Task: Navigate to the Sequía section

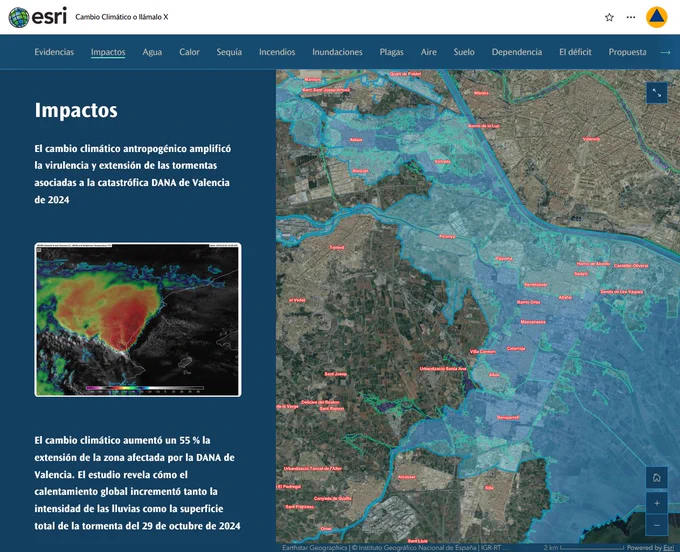Action: pos(229,52)
